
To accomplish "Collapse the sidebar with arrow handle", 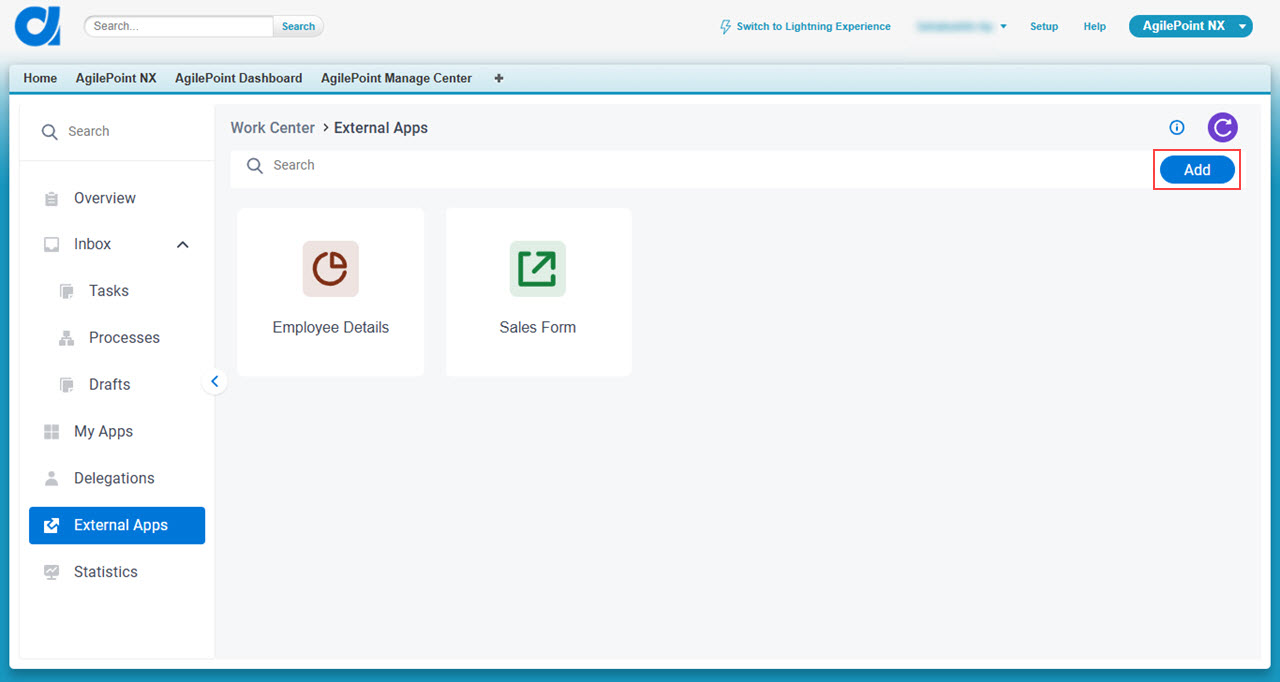I will [214, 381].
